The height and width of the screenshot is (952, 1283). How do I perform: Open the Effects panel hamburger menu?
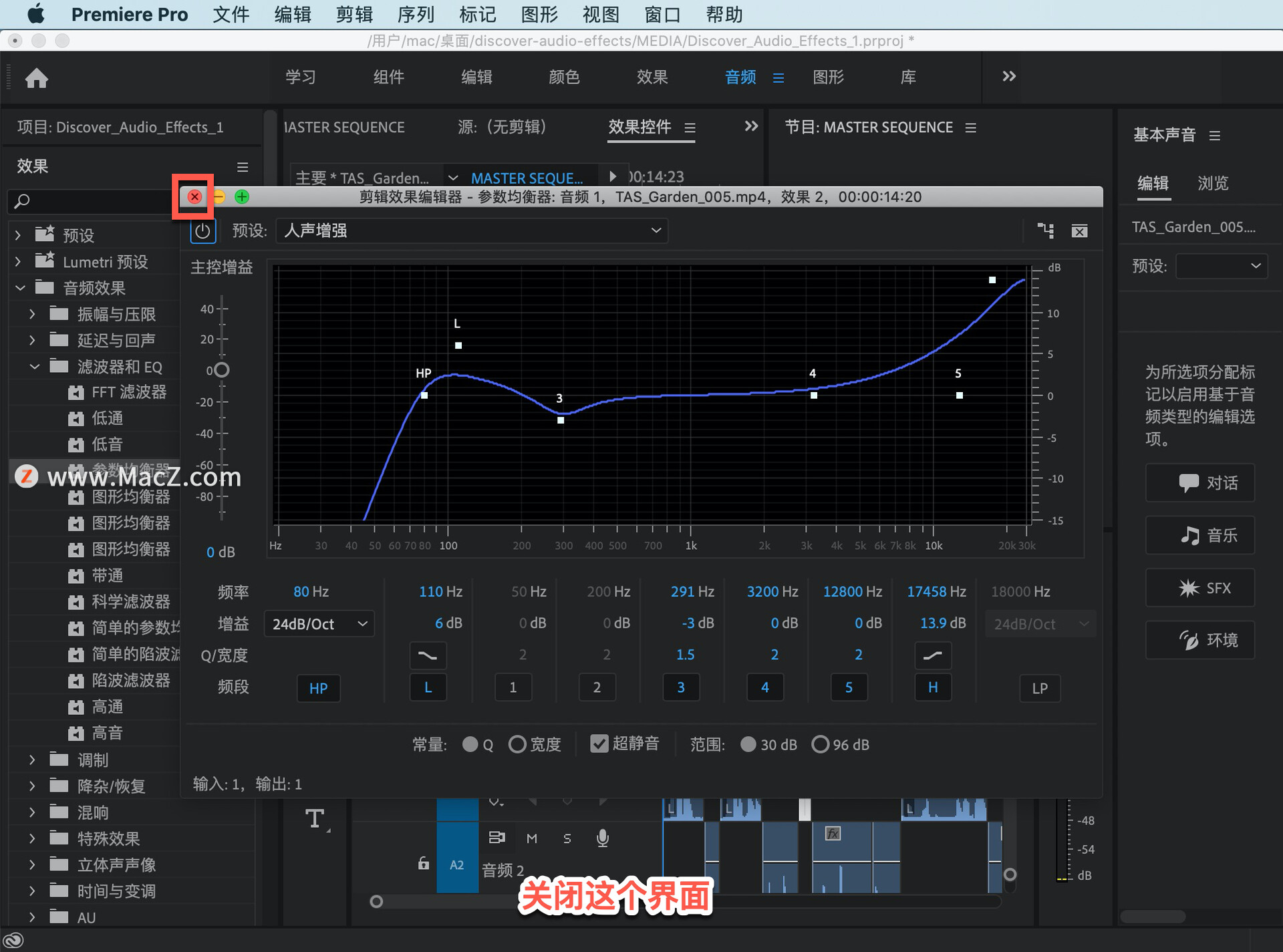point(243,167)
